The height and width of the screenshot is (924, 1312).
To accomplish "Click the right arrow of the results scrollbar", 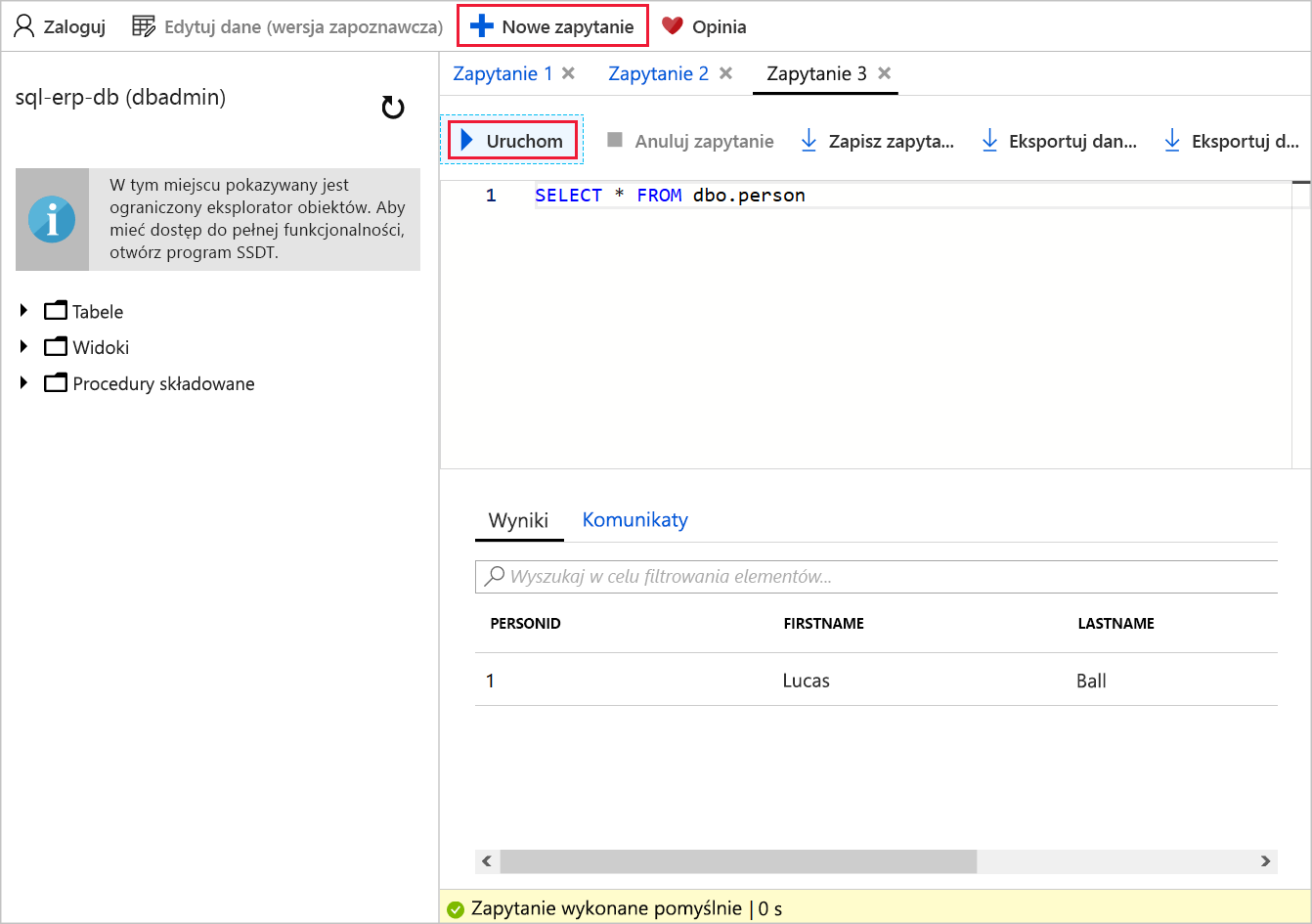I will [1265, 861].
